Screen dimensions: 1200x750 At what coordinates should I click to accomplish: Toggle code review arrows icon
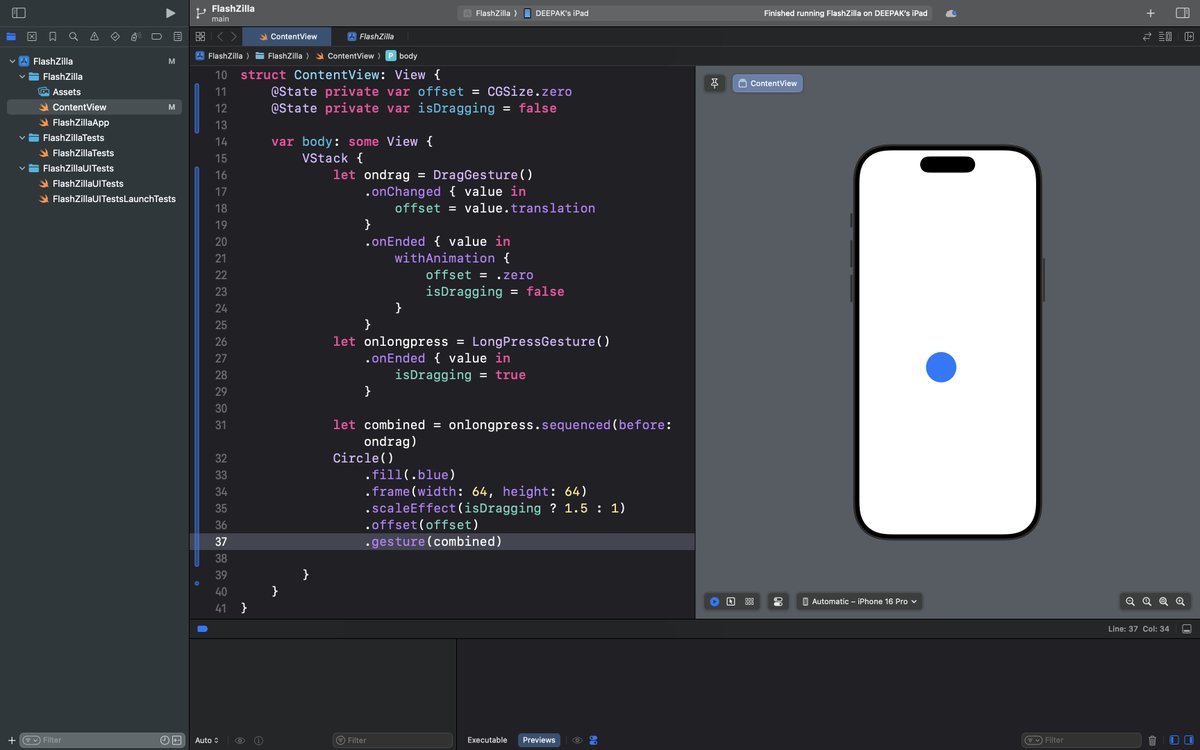pos(1147,36)
